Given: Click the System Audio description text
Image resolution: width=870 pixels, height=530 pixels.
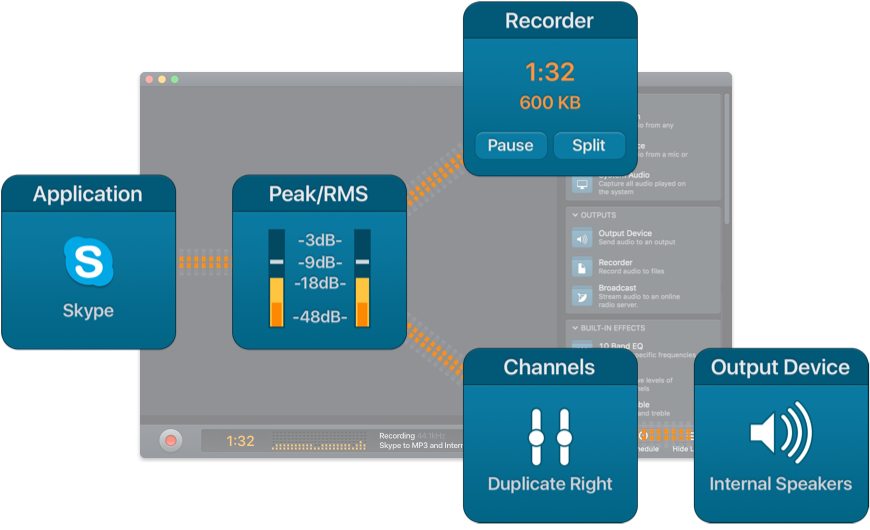Looking at the screenshot, I should click(x=642, y=188).
